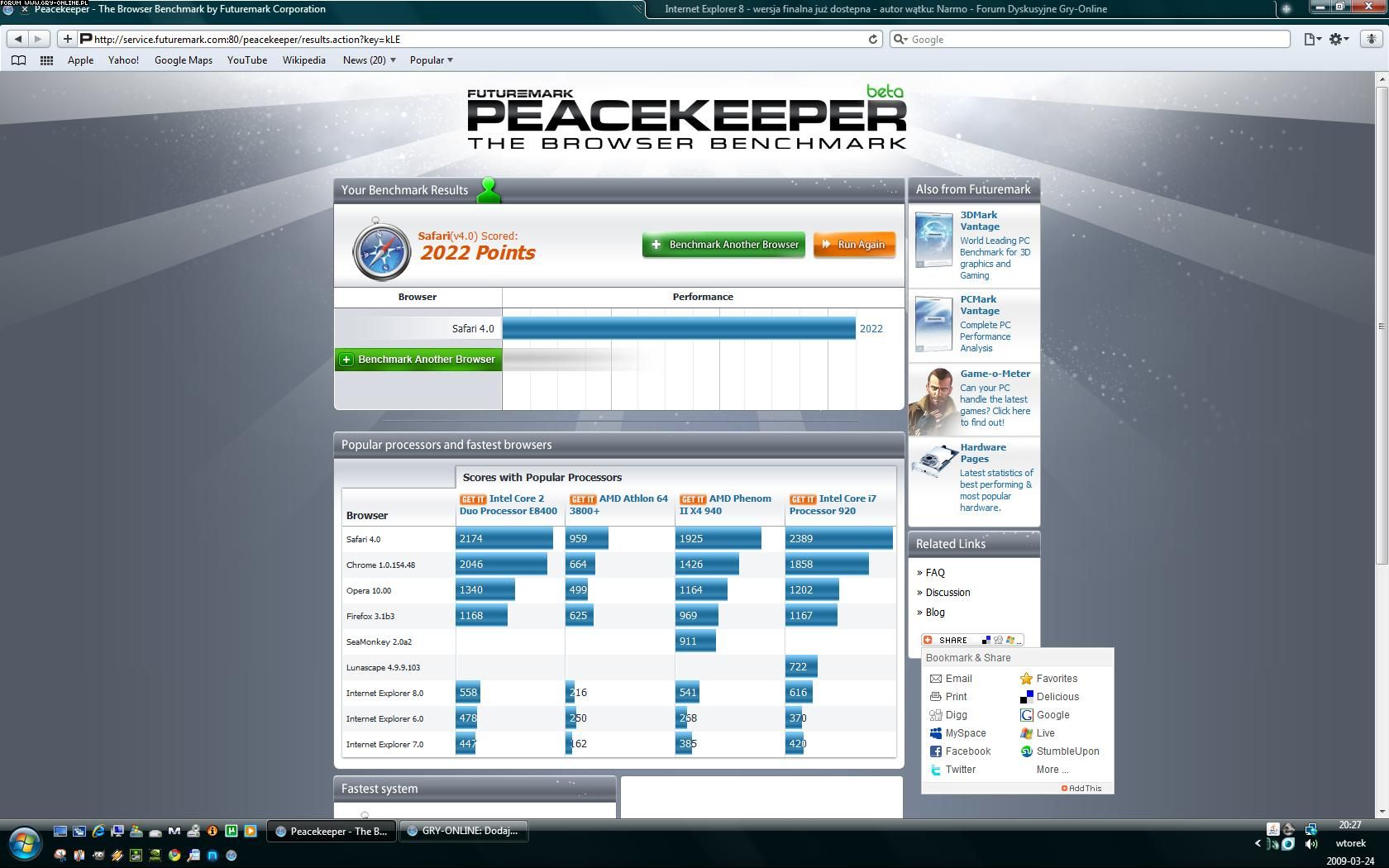Open a new tab with the plus icon
The width and height of the screenshot is (1389, 868).
click(1286, 9)
